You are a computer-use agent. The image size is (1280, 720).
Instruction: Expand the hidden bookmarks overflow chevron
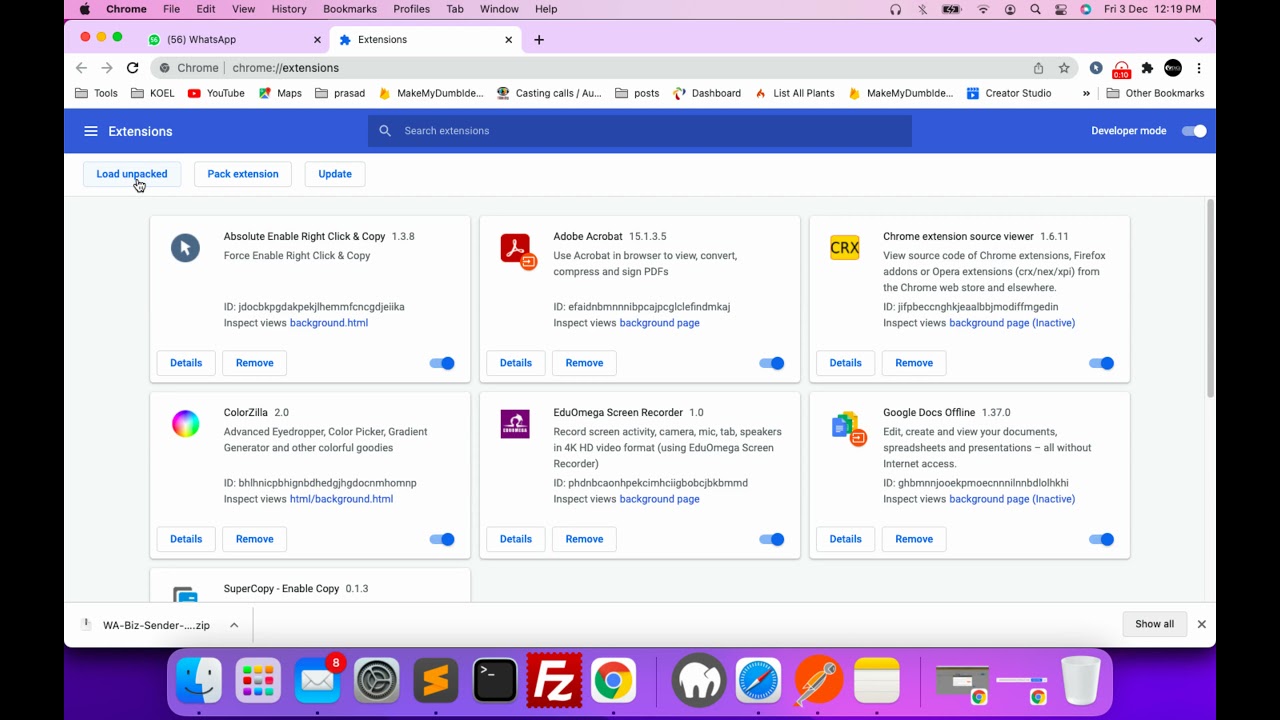pos(1086,93)
